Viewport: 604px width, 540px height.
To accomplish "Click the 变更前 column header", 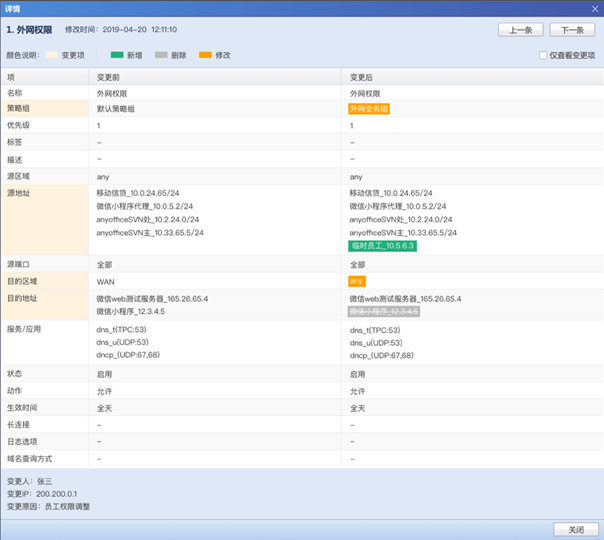I will pyautogui.click(x=110, y=76).
